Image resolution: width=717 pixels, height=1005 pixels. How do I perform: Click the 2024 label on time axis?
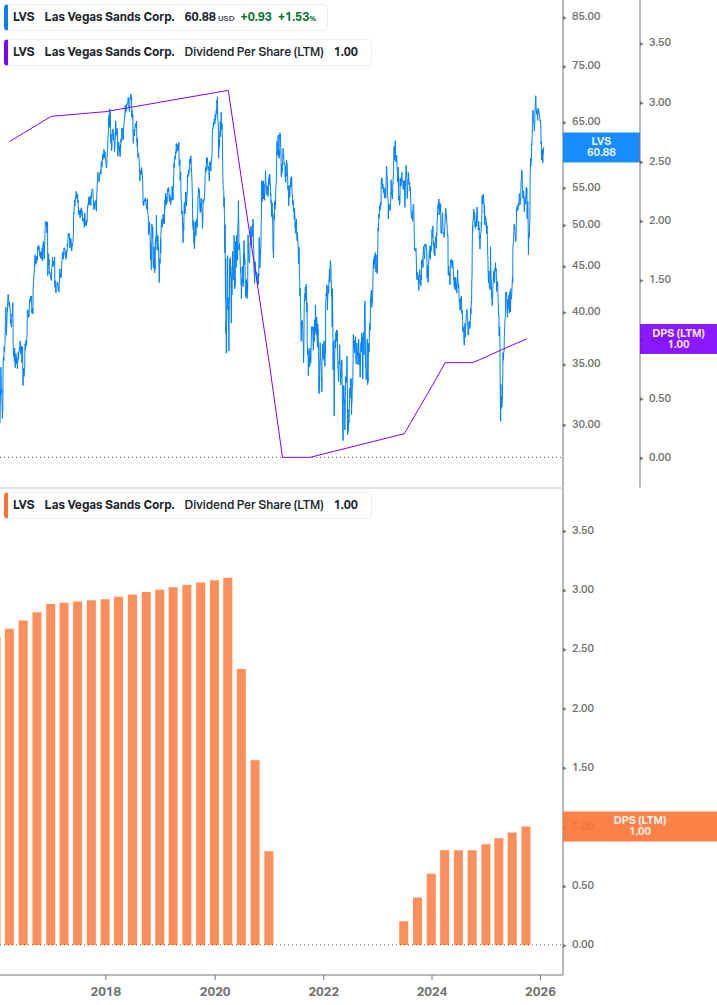pyautogui.click(x=432, y=992)
